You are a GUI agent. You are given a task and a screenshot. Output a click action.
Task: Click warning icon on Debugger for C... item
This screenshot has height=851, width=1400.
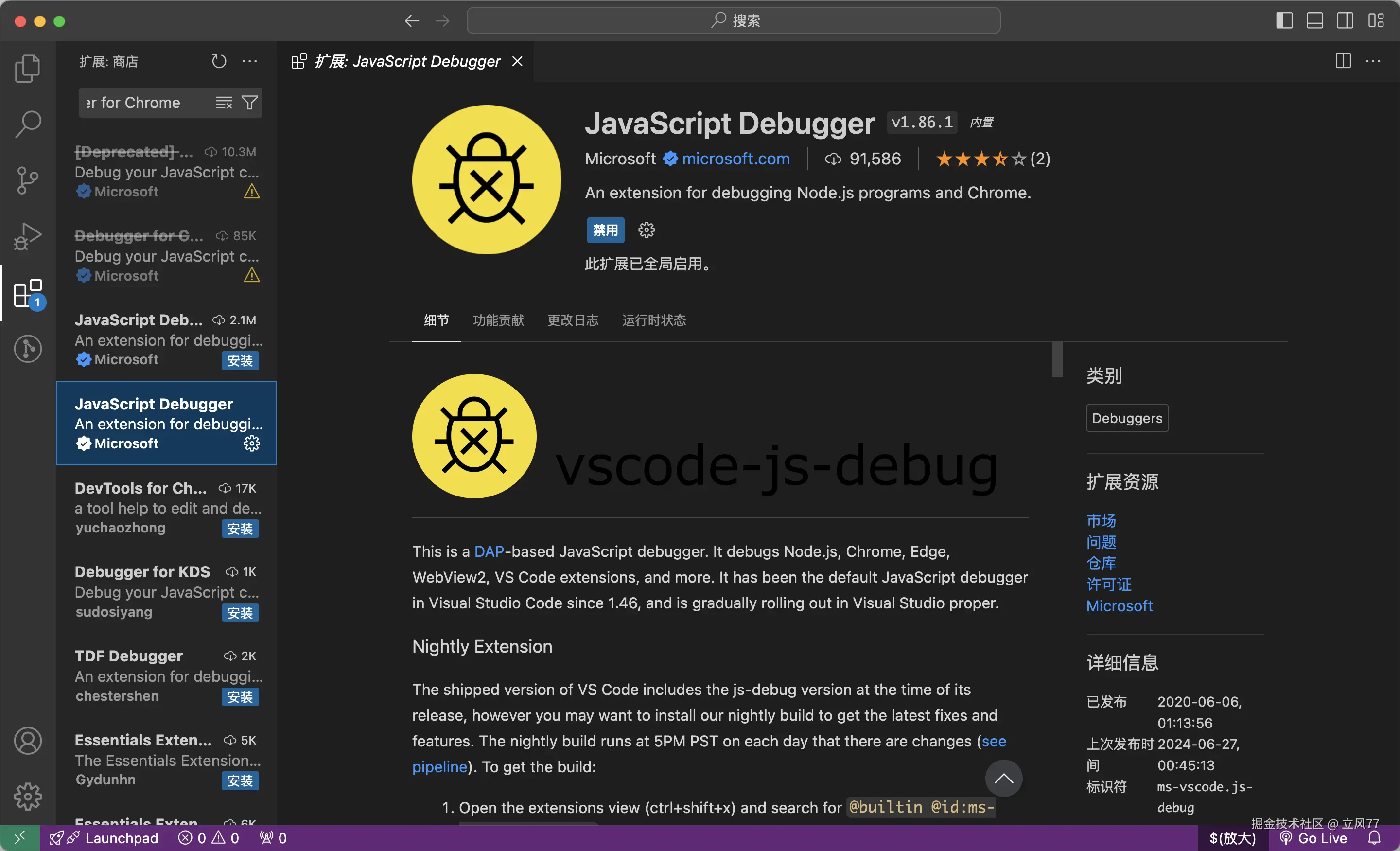(252, 276)
